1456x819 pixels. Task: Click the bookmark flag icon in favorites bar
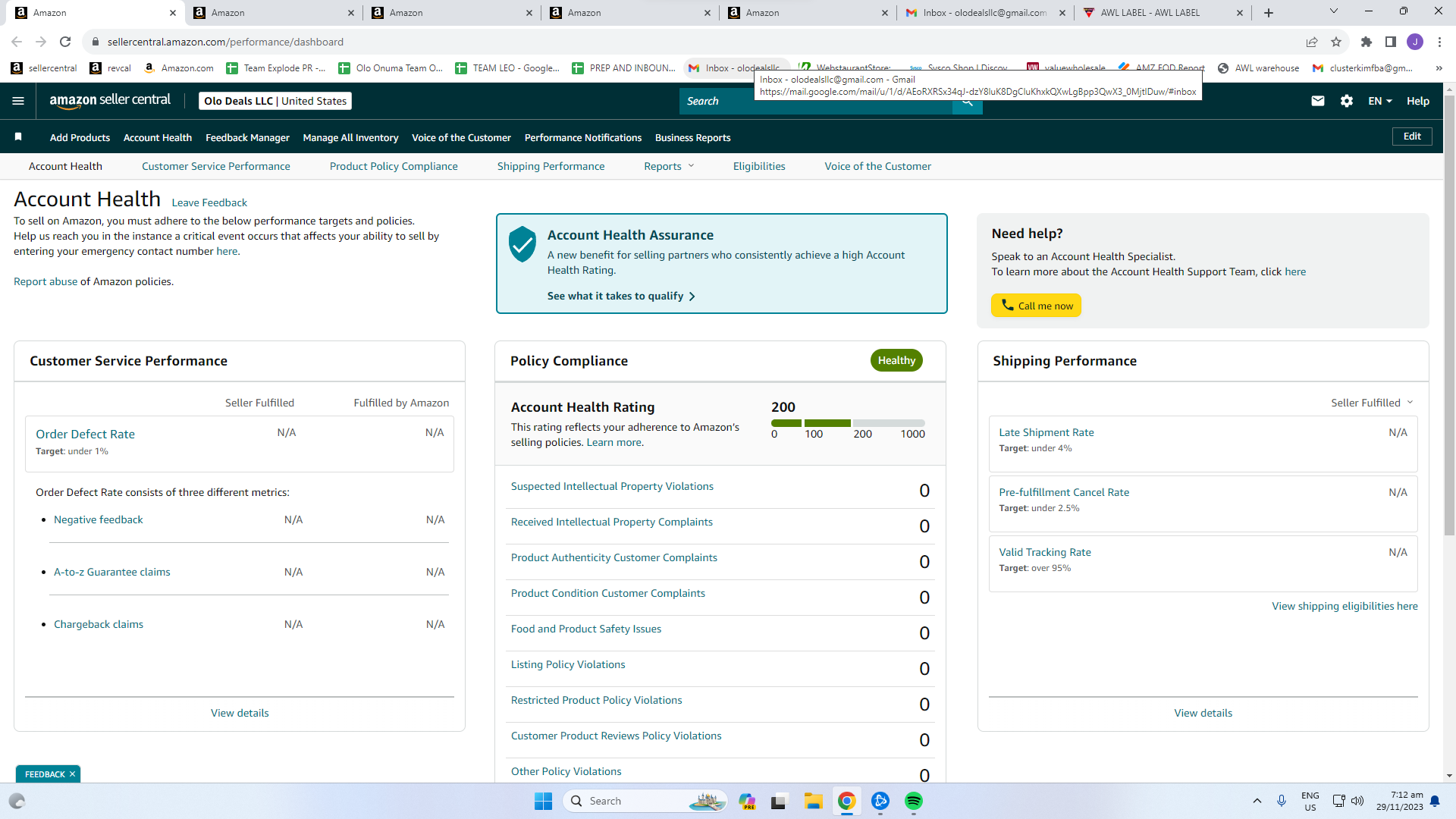coord(18,137)
